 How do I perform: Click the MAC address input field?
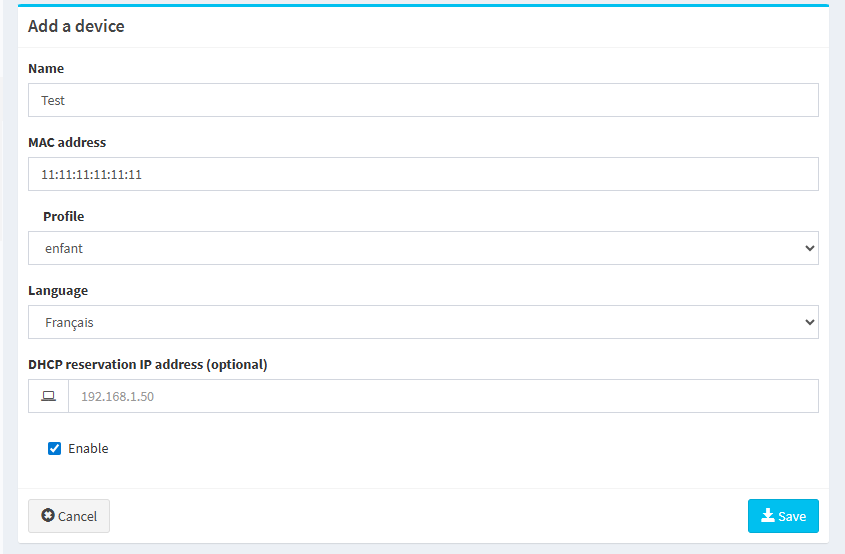tap(423, 174)
